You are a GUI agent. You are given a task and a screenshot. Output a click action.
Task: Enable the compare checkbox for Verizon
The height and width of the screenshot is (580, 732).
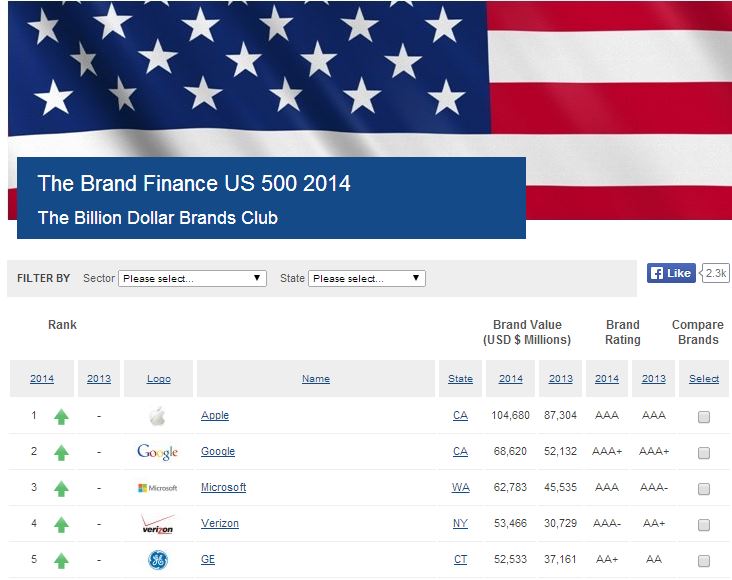pyautogui.click(x=704, y=525)
